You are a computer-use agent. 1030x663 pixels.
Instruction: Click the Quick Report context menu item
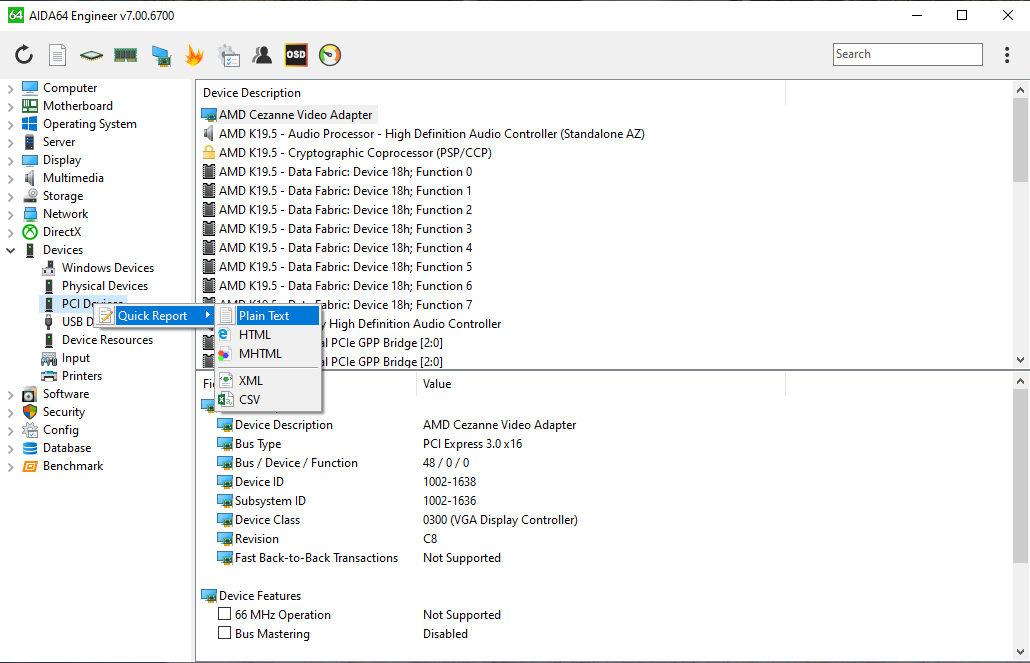click(x=155, y=315)
